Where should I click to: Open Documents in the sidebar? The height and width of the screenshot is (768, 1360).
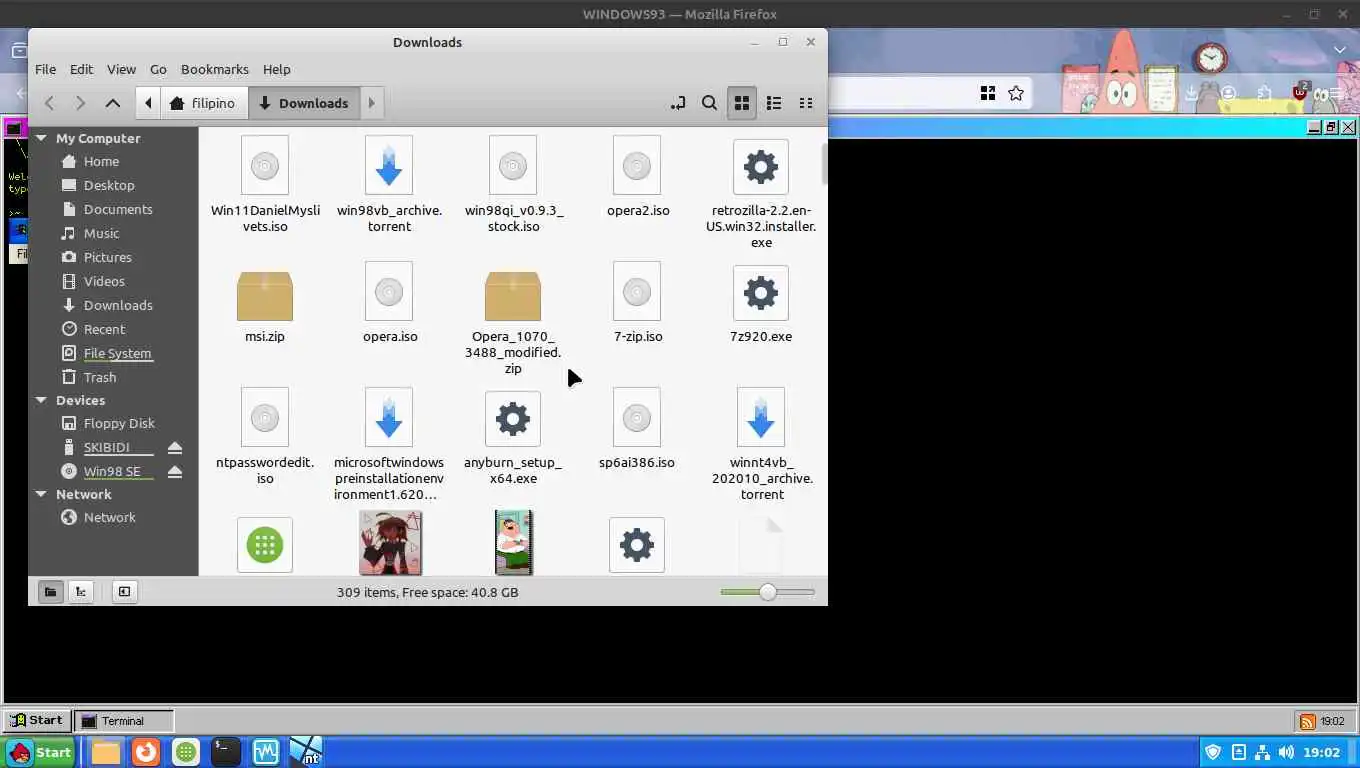(x=118, y=209)
